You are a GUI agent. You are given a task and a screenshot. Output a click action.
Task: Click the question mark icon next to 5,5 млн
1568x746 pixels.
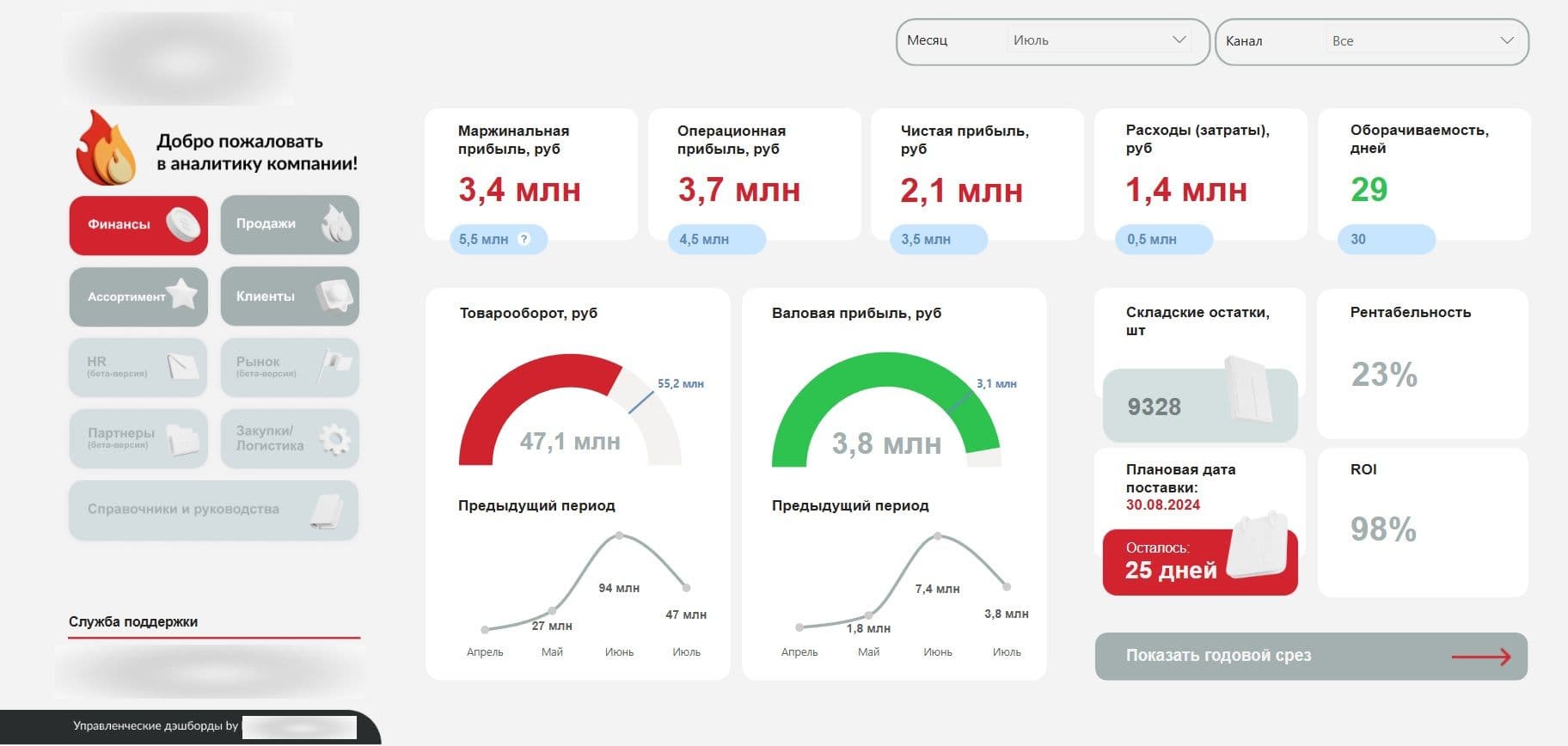[524, 239]
